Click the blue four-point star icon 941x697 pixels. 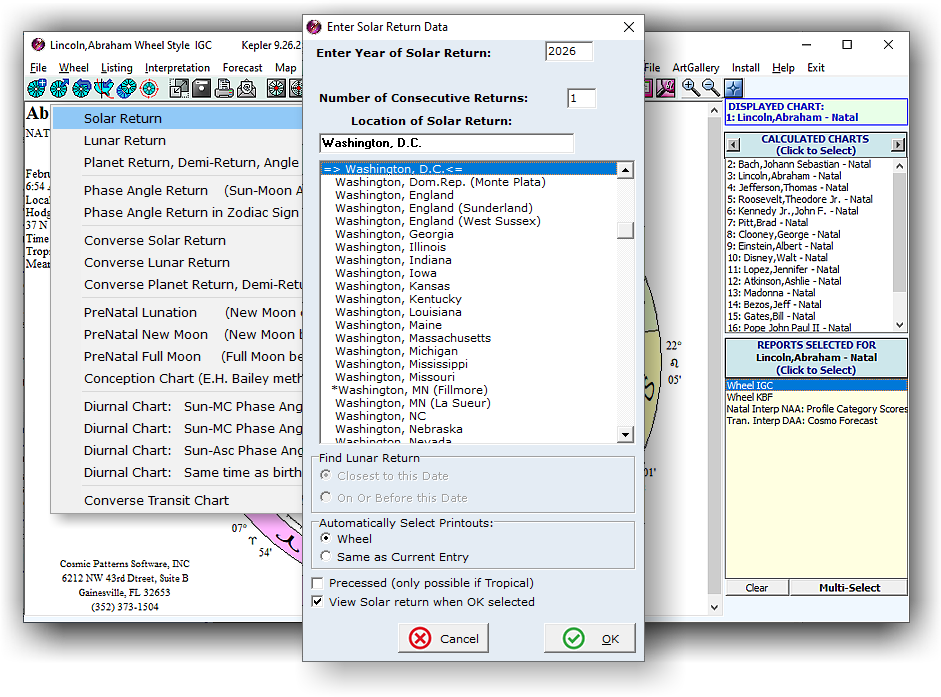point(733,89)
